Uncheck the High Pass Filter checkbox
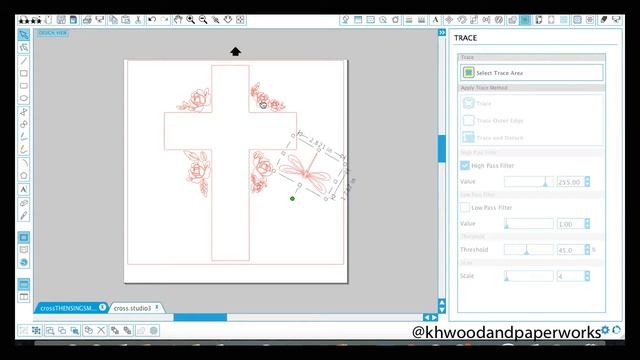640x360 pixels. tap(465, 165)
